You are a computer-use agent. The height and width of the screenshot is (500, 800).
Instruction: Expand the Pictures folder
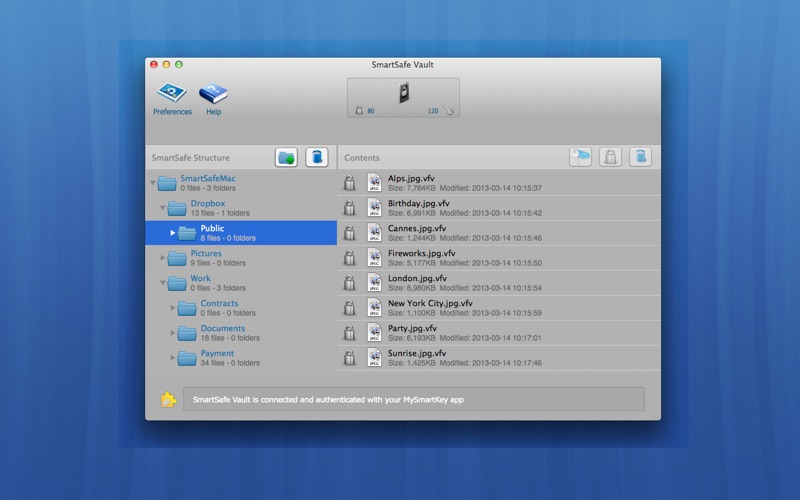[x=163, y=258]
